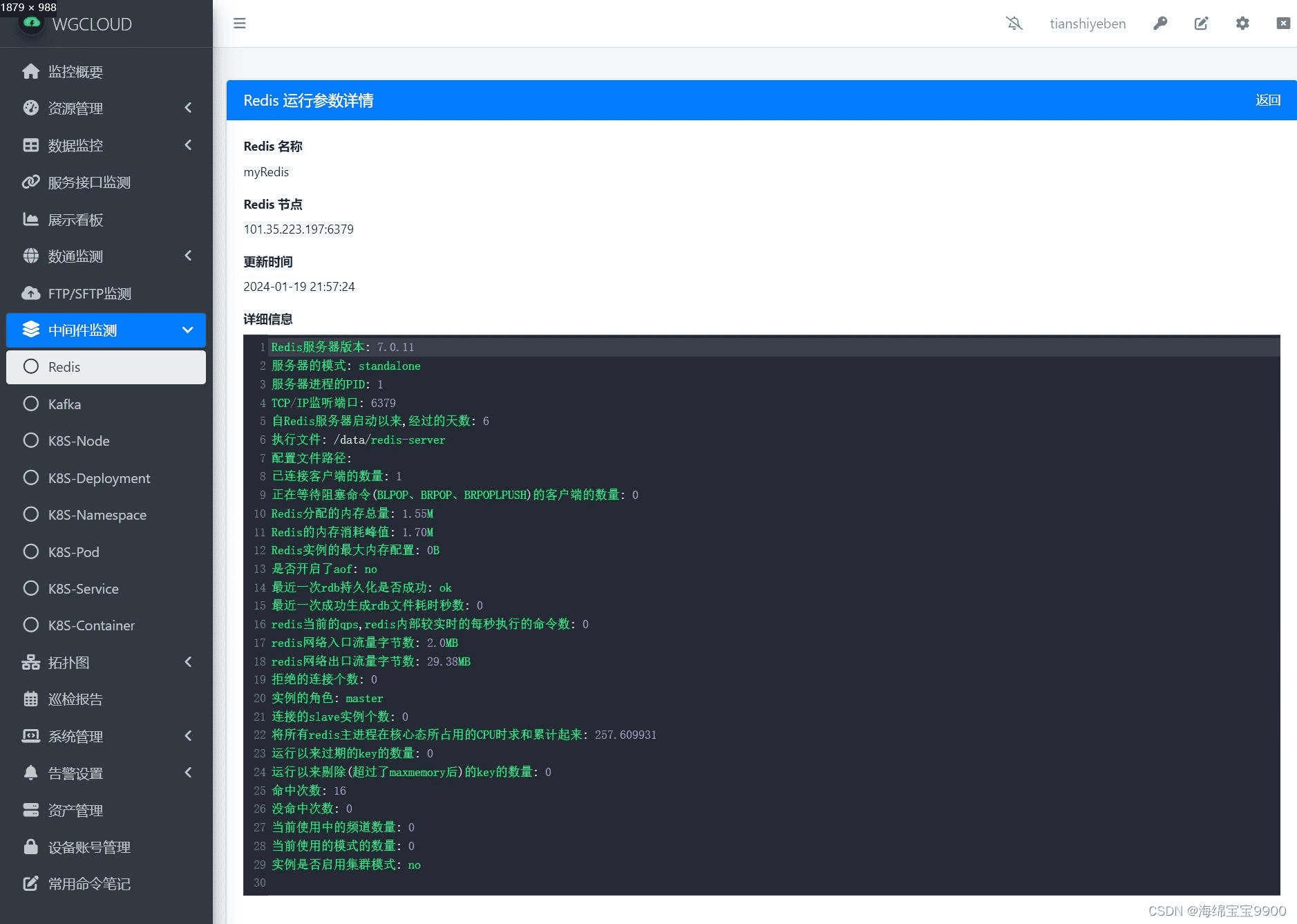Image resolution: width=1297 pixels, height=924 pixels.
Task: Open settings via the gear icon
Action: [1243, 23]
